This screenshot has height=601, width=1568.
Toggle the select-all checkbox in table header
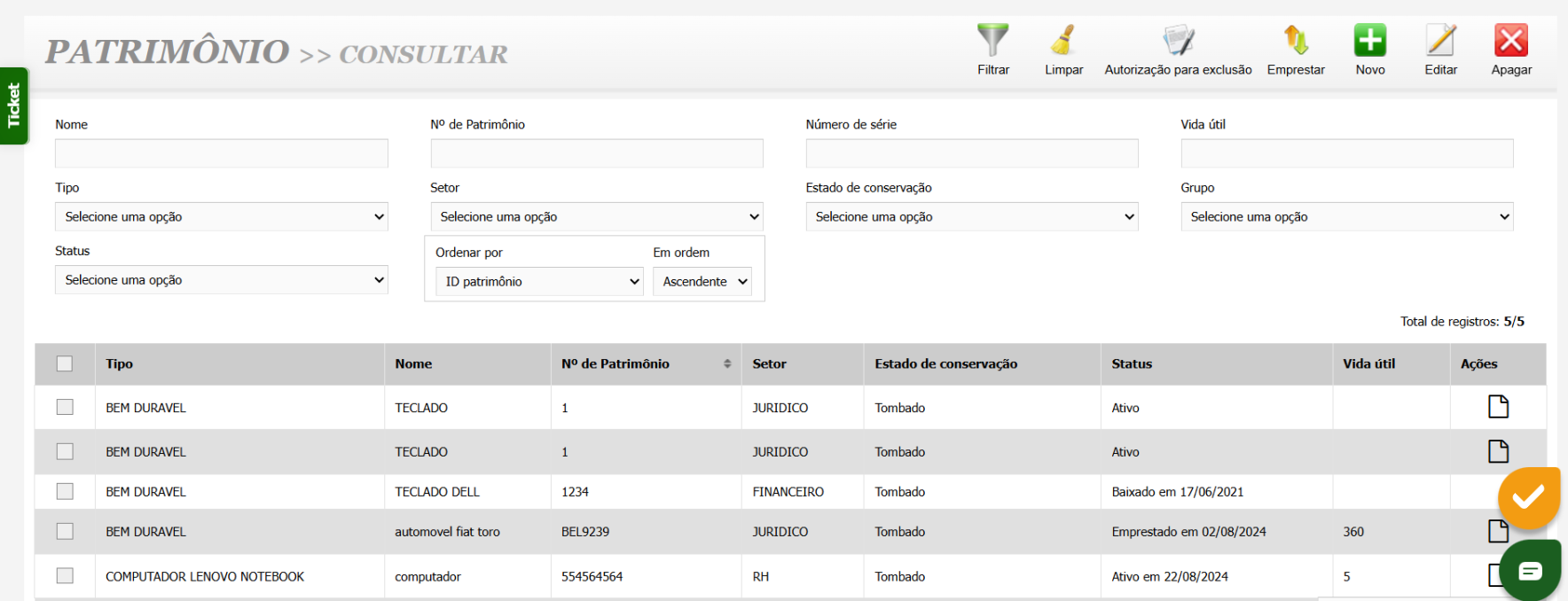[x=65, y=363]
